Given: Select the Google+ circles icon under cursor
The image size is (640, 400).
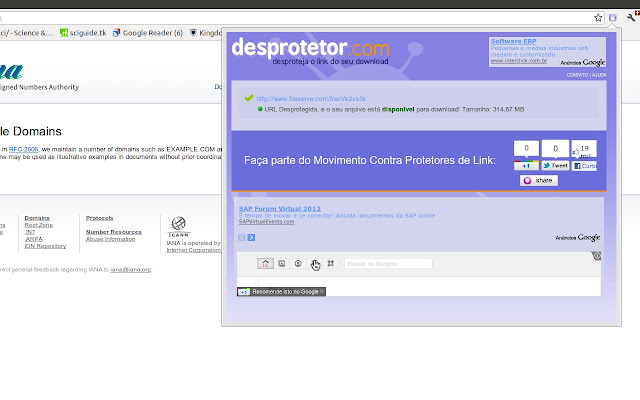Looking at the screenshot, I should [315, 264].
